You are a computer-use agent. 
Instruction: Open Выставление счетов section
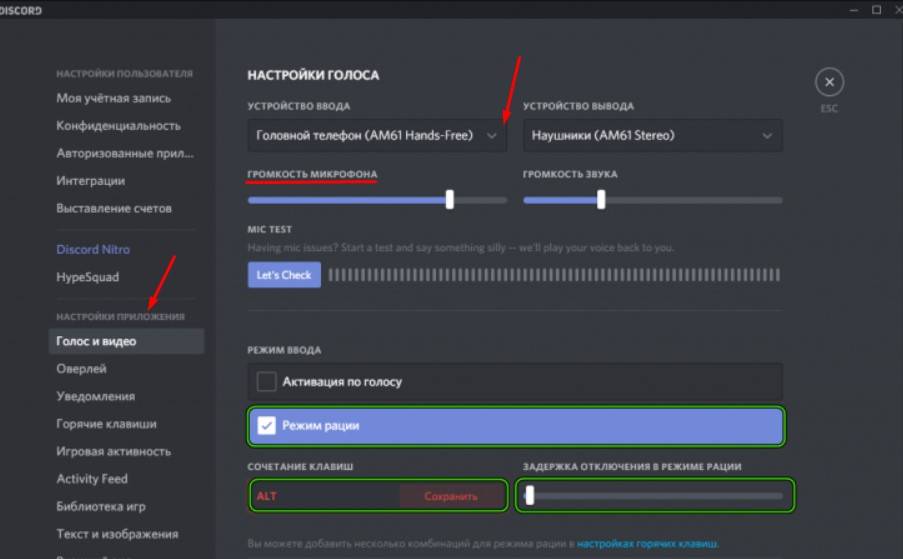click(114, 208)
